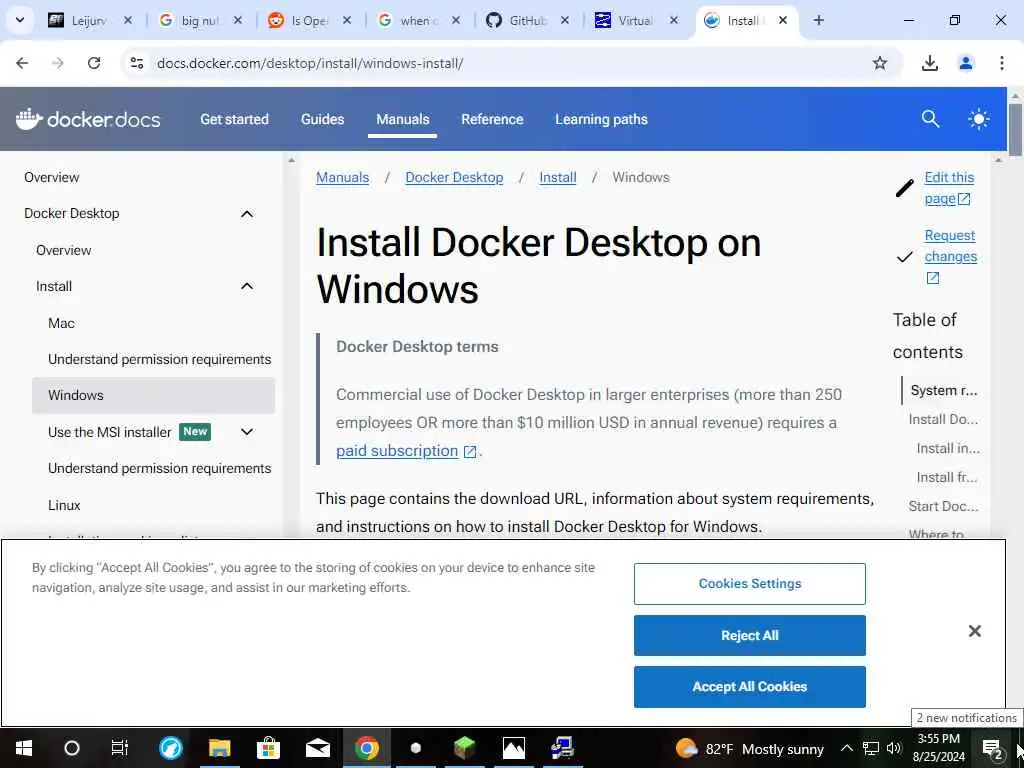Open the tab search dropdown arrow

20,20
